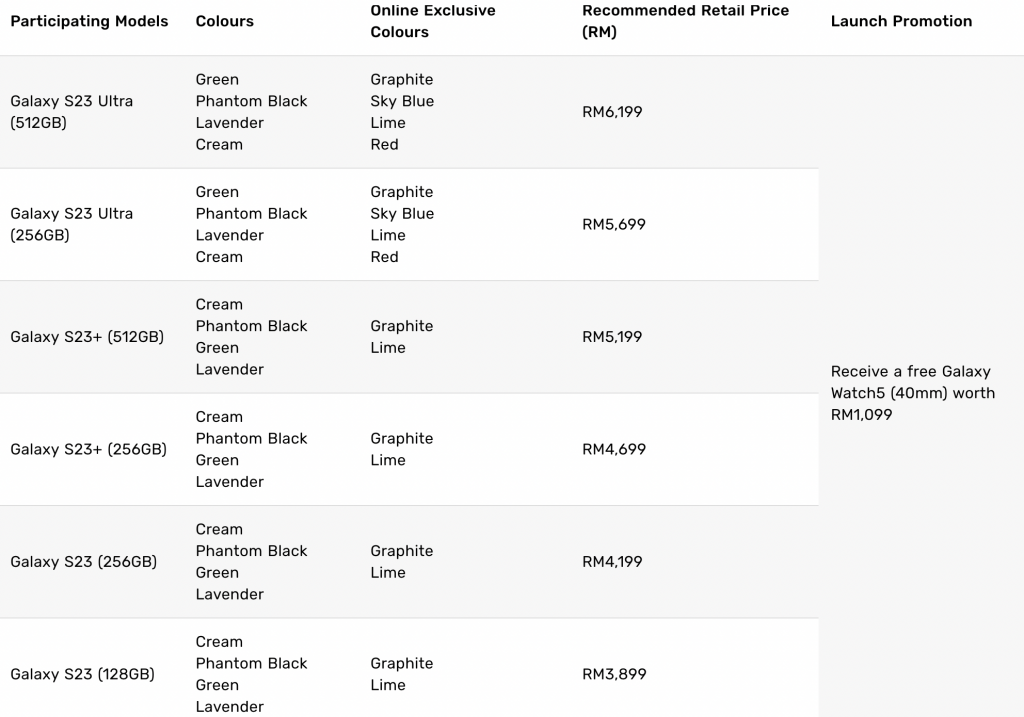Click the RM4,199 price

[x=612, y=562]
